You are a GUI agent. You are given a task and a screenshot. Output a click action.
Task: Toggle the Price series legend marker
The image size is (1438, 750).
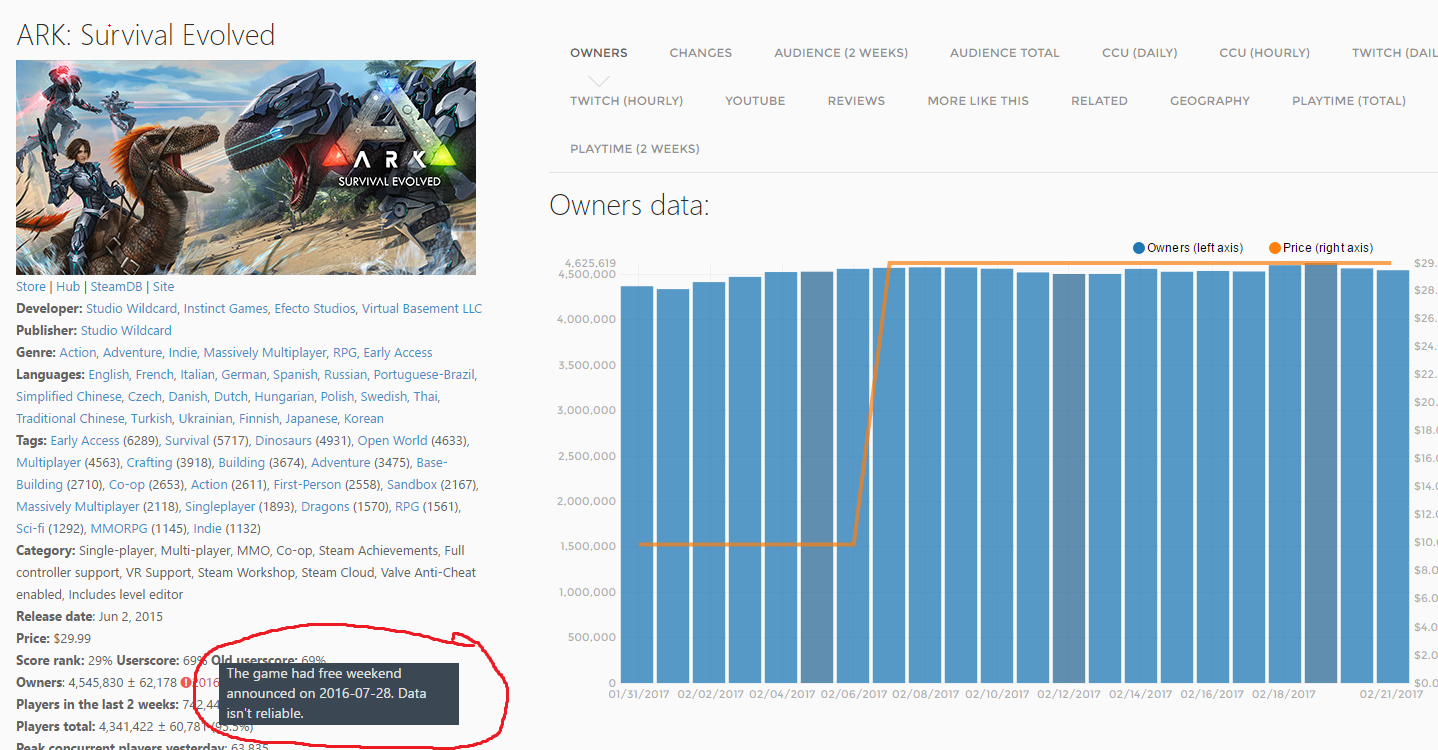coord(1274,248)
